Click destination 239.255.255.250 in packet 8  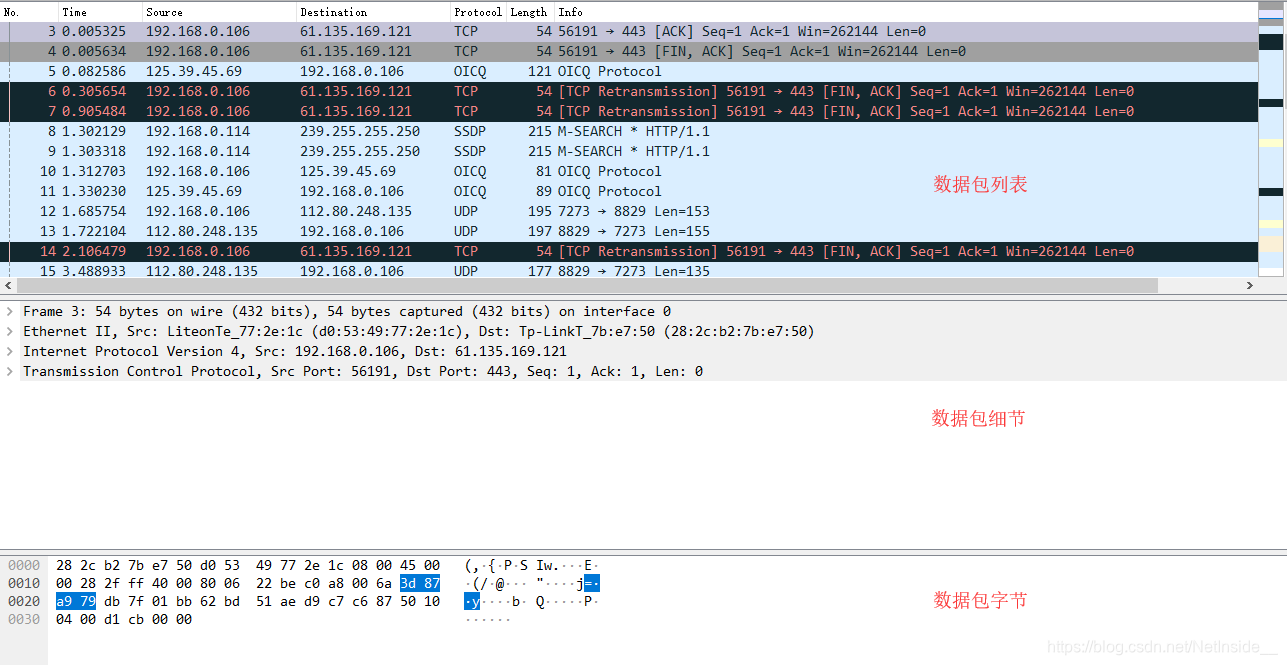(x=360, y=132)
